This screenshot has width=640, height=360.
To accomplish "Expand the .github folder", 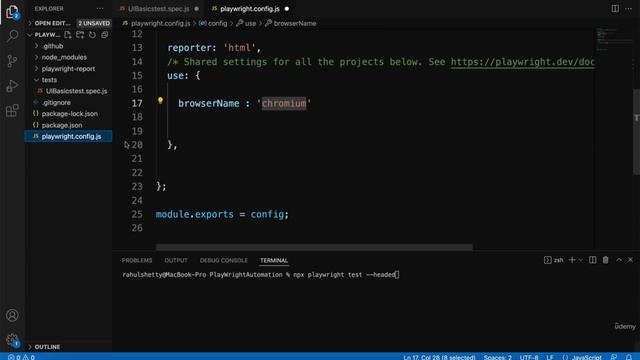I will (x=52, y=46).
